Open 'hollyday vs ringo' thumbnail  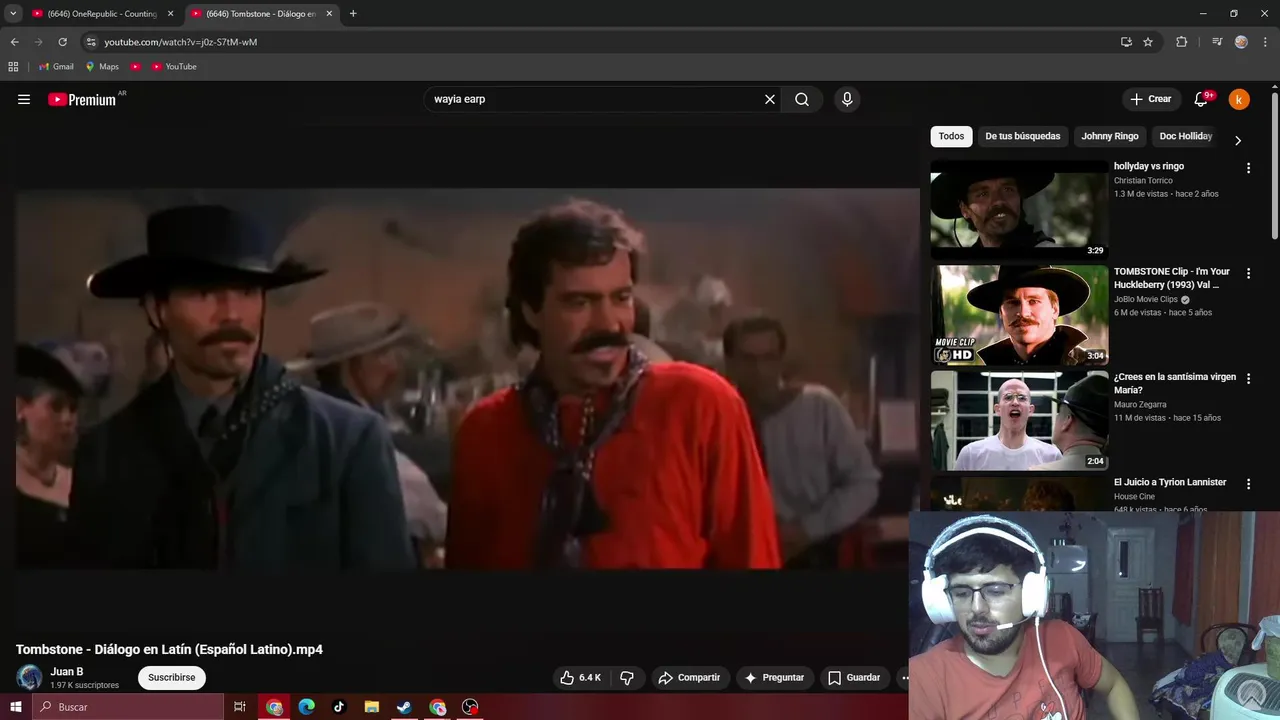tap(1019, 209)
